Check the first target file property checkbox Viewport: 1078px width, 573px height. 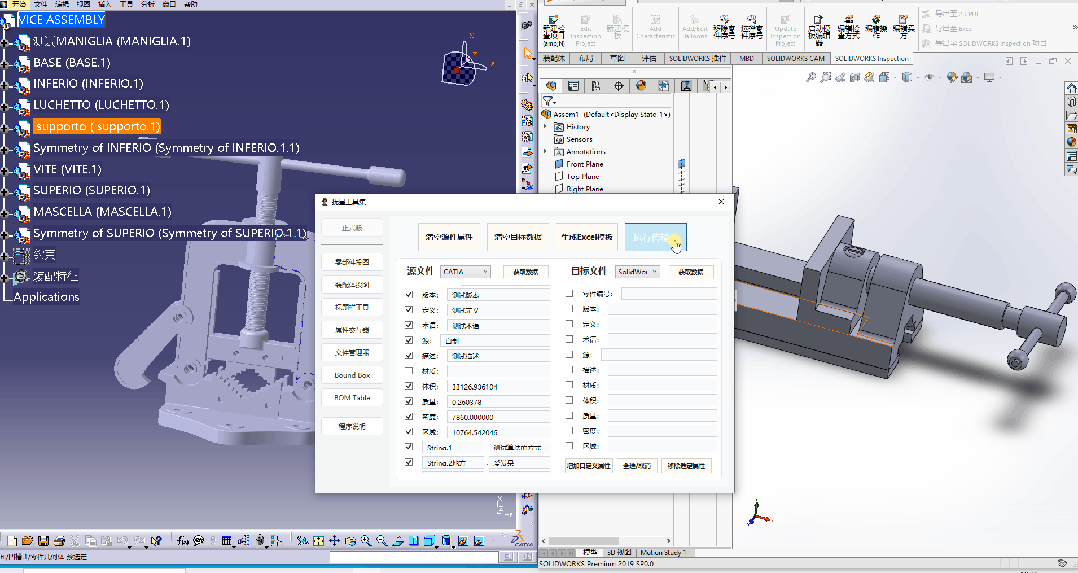[x=570, y=295]
